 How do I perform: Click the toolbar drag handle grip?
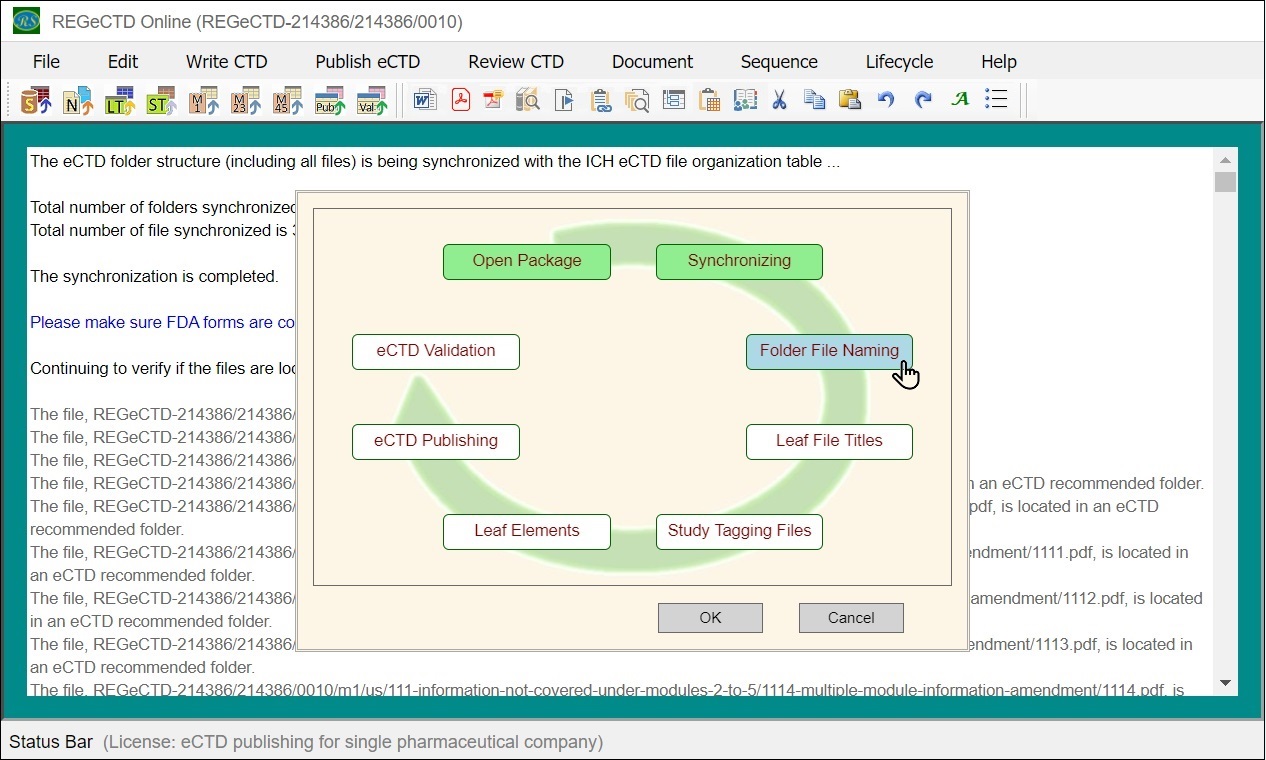(11, 100)
